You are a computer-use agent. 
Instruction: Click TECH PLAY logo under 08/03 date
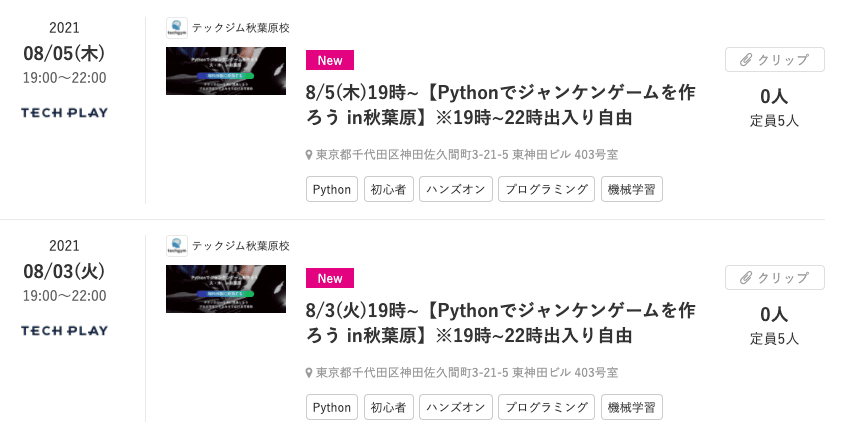coord(64,331)
